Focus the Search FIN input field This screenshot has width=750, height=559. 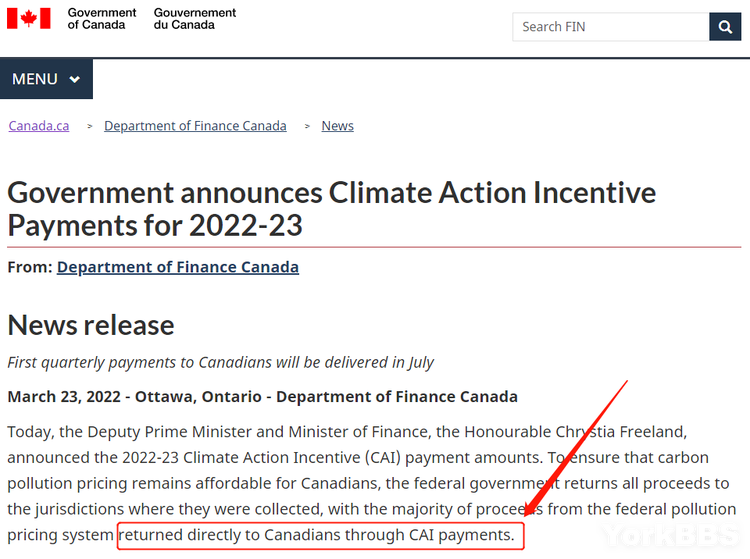[611, 27]
